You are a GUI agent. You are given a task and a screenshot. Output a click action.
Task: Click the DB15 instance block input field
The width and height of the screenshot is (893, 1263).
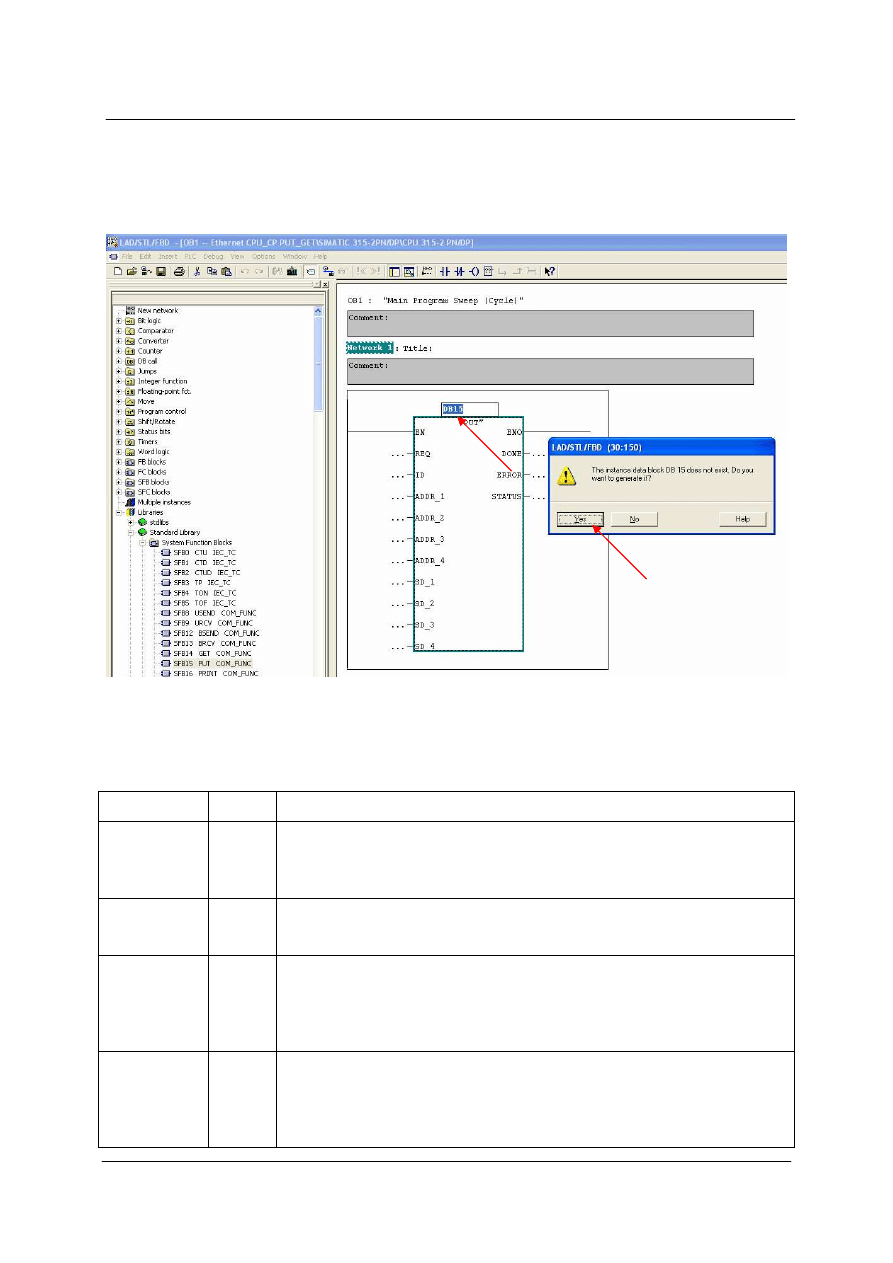[469, 409]
